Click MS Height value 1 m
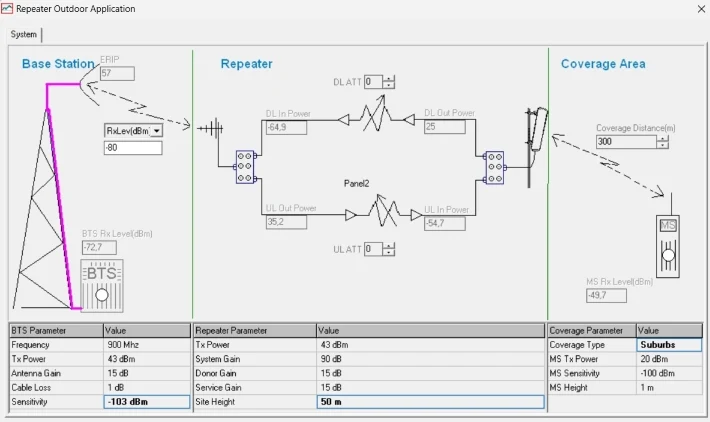The width and height of the screenshot is (710, 422). click(669, 388)
